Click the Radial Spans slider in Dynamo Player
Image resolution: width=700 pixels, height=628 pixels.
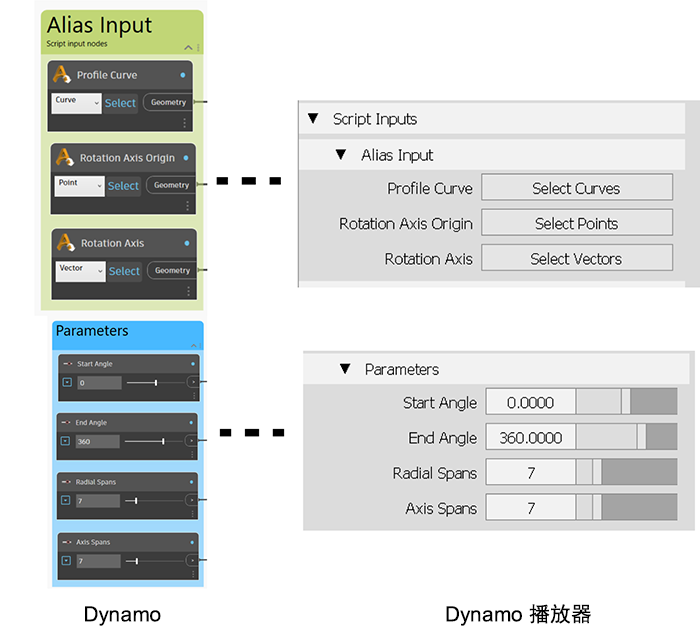[626, 472]
